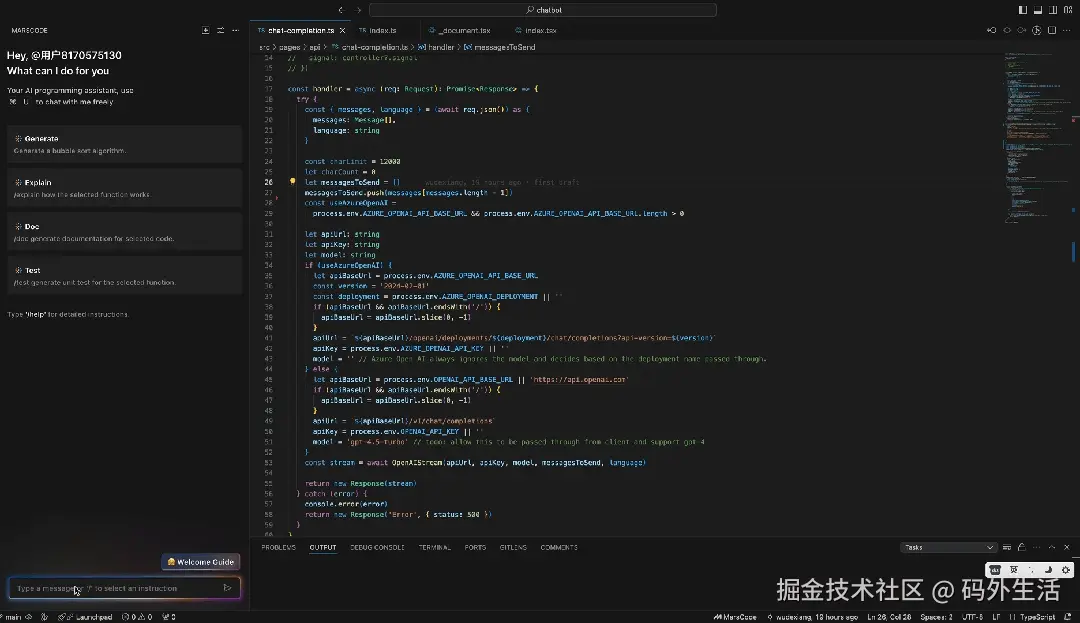Open the COMMENTS panel tab
The width and height of the screenshot is (1080, 623).
pos(559,547)
